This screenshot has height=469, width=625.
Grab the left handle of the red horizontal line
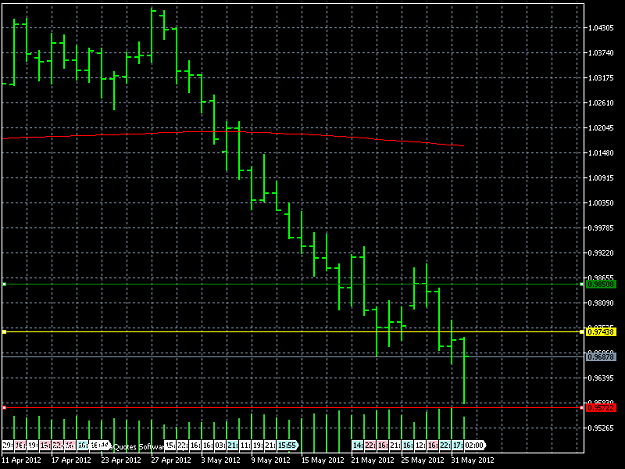(4, 408)
